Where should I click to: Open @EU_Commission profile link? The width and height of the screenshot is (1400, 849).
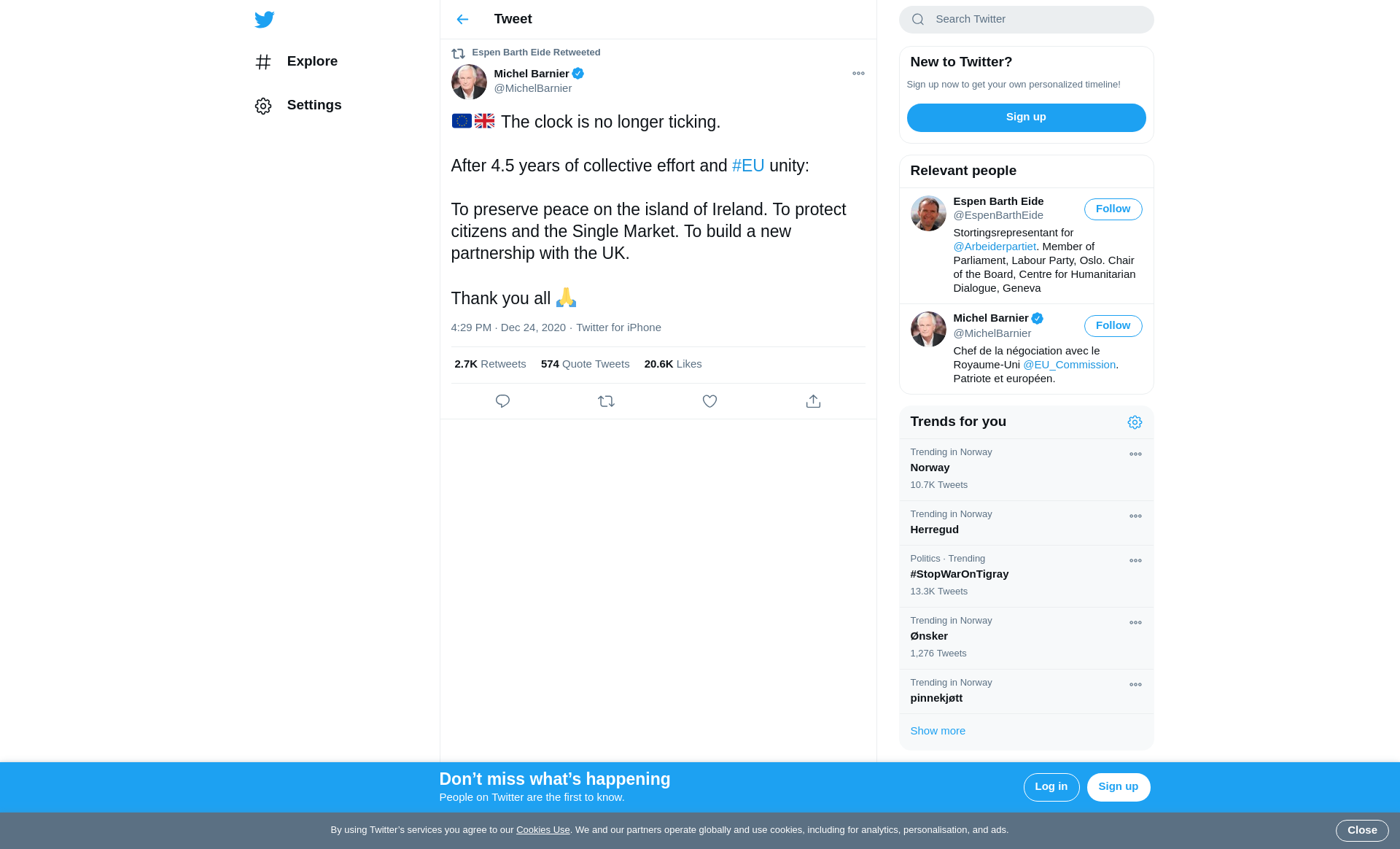pos(1069,365)
